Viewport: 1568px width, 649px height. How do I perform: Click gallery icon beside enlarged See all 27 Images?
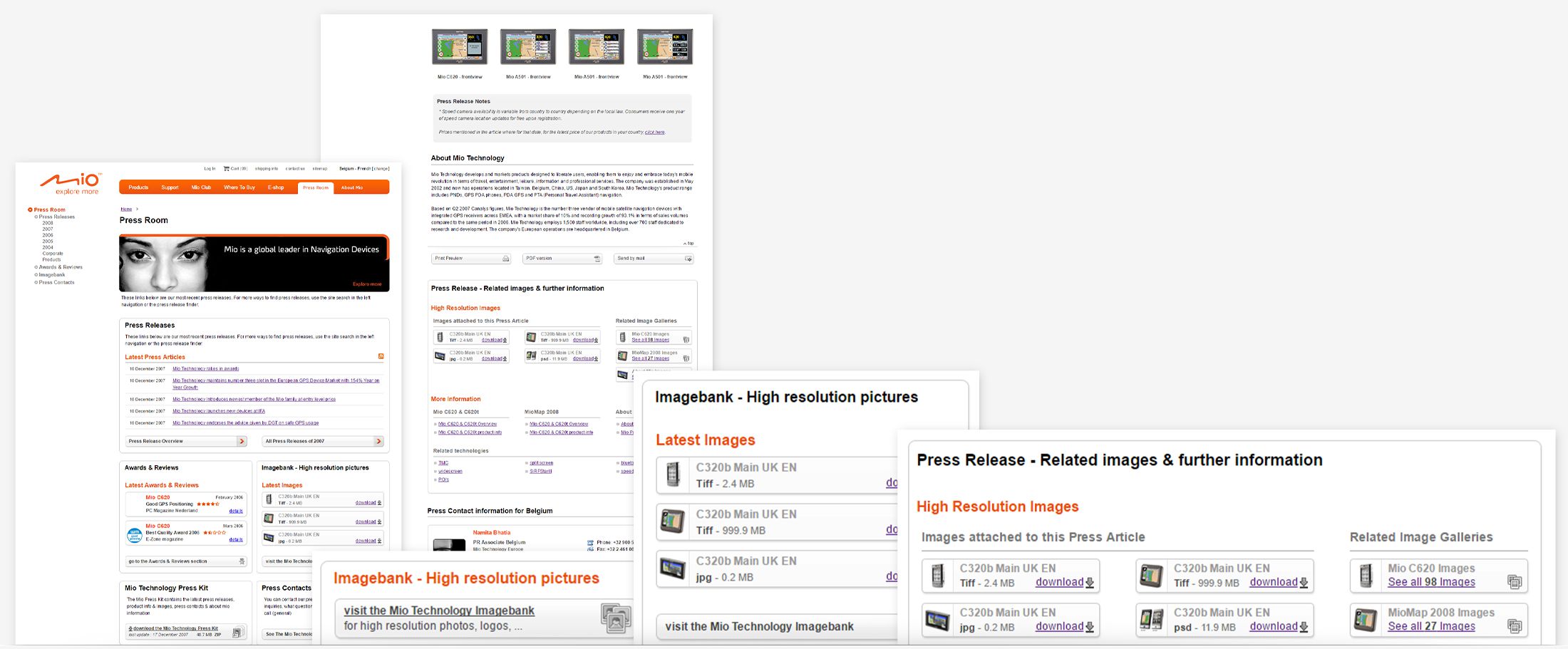point(1515,626)
